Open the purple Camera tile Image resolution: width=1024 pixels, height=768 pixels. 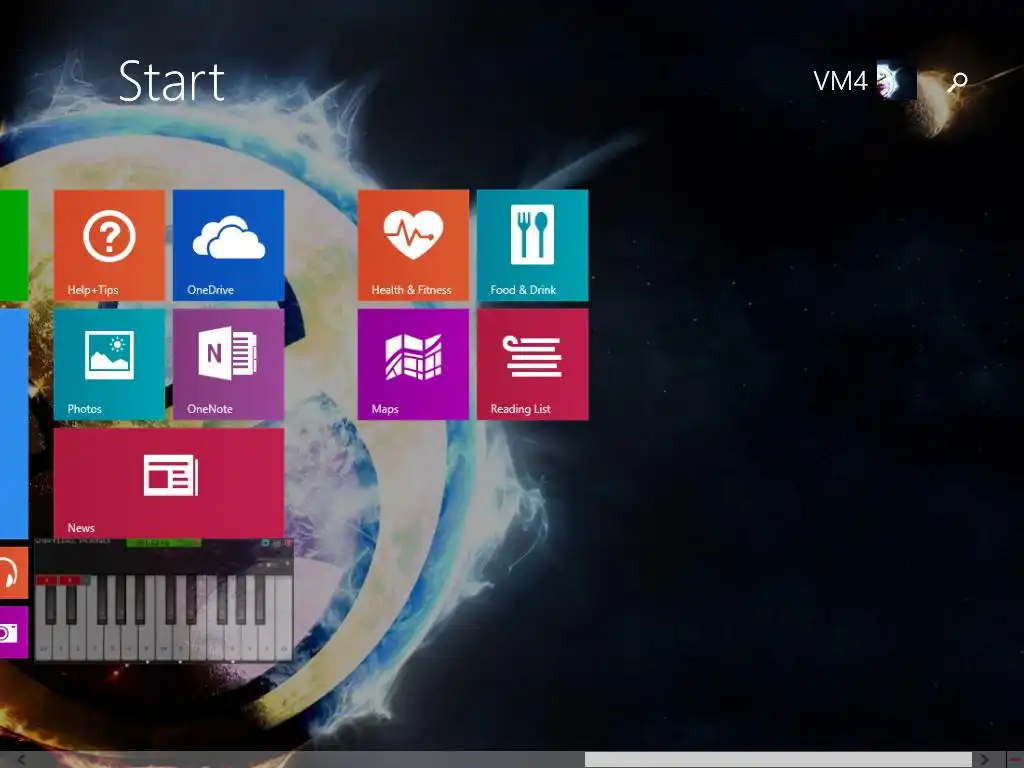pyautogui.click(x=14, y=632)
